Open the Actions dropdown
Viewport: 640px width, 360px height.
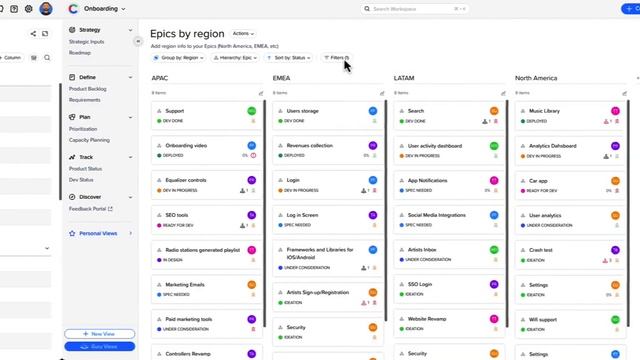tap(243, 33)
